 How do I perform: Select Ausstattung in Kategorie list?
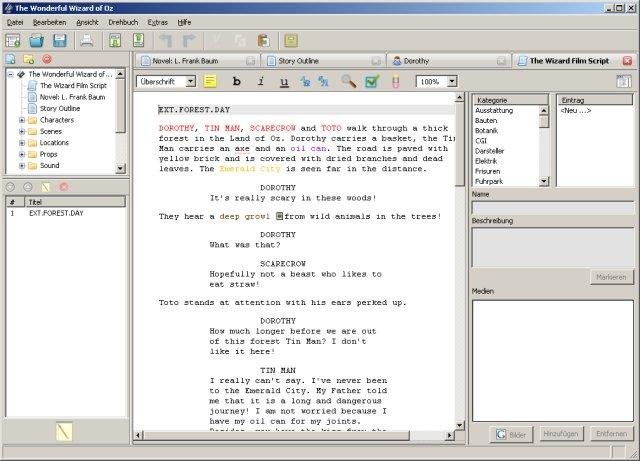pos(494,111)
